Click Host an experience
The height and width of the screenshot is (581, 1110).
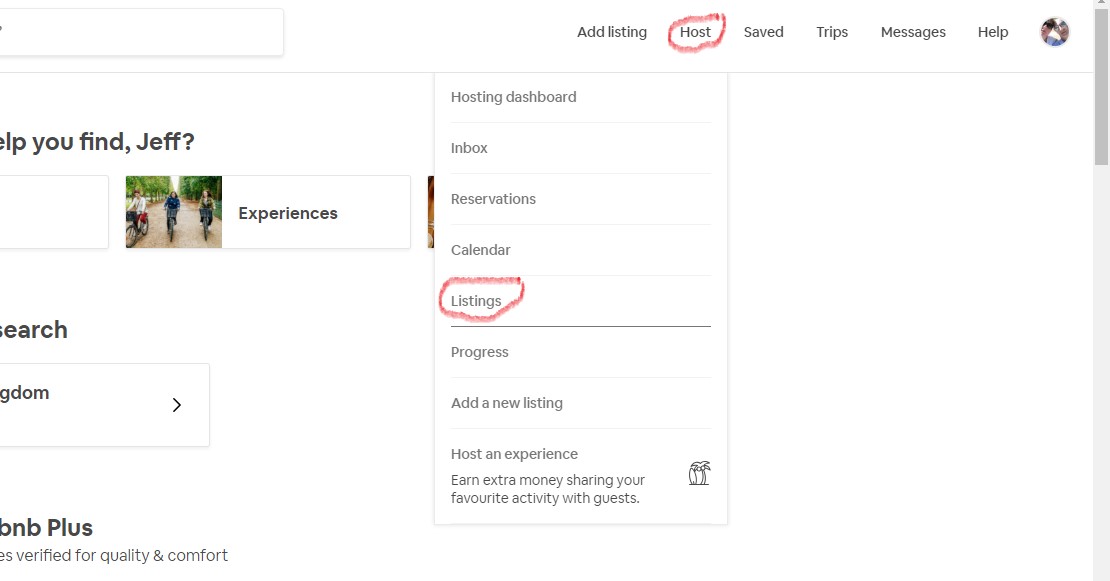pyautogui.click(x=514, y=453)
